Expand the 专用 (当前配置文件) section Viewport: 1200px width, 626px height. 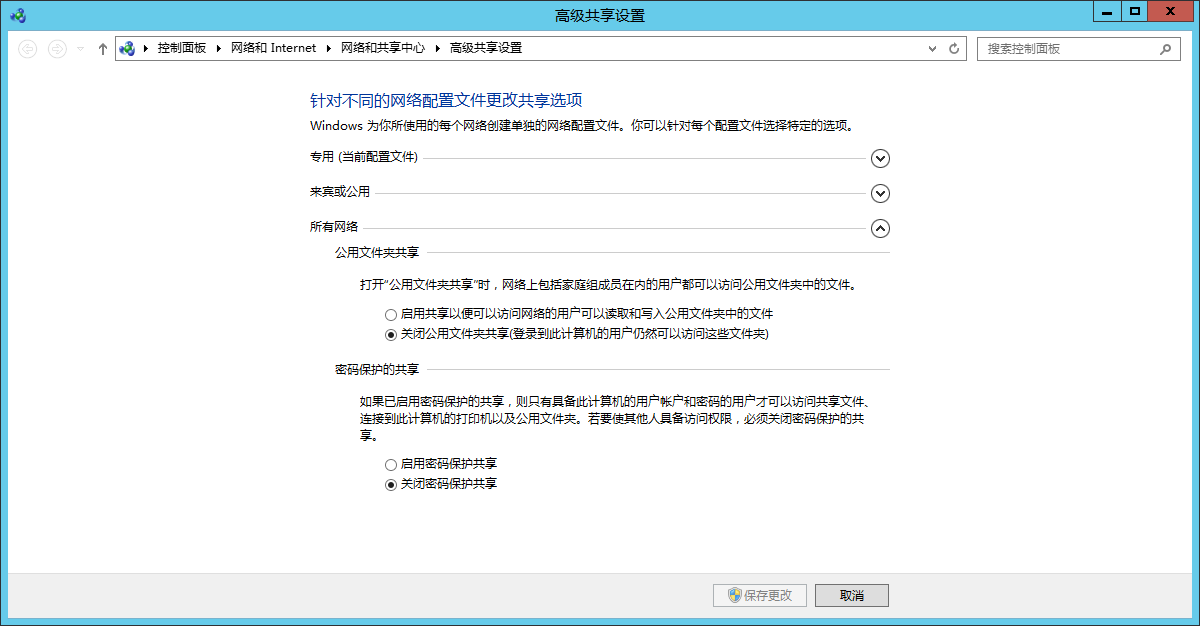(880, 158)
